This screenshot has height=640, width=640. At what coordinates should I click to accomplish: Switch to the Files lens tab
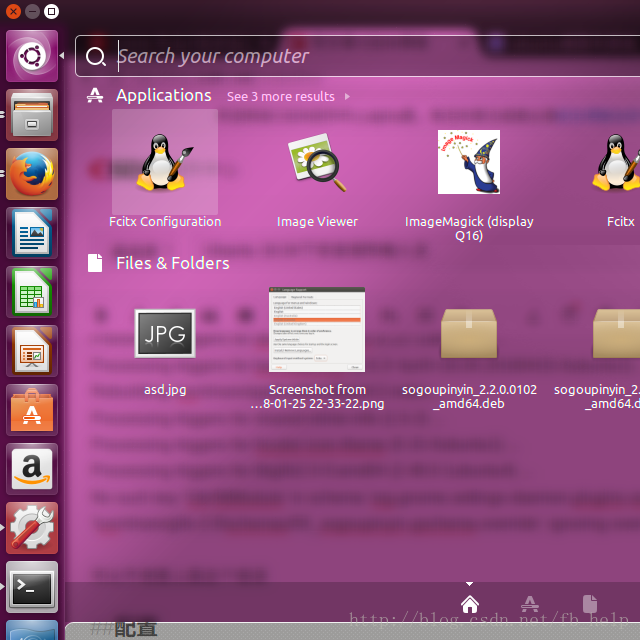click(590, 604)
